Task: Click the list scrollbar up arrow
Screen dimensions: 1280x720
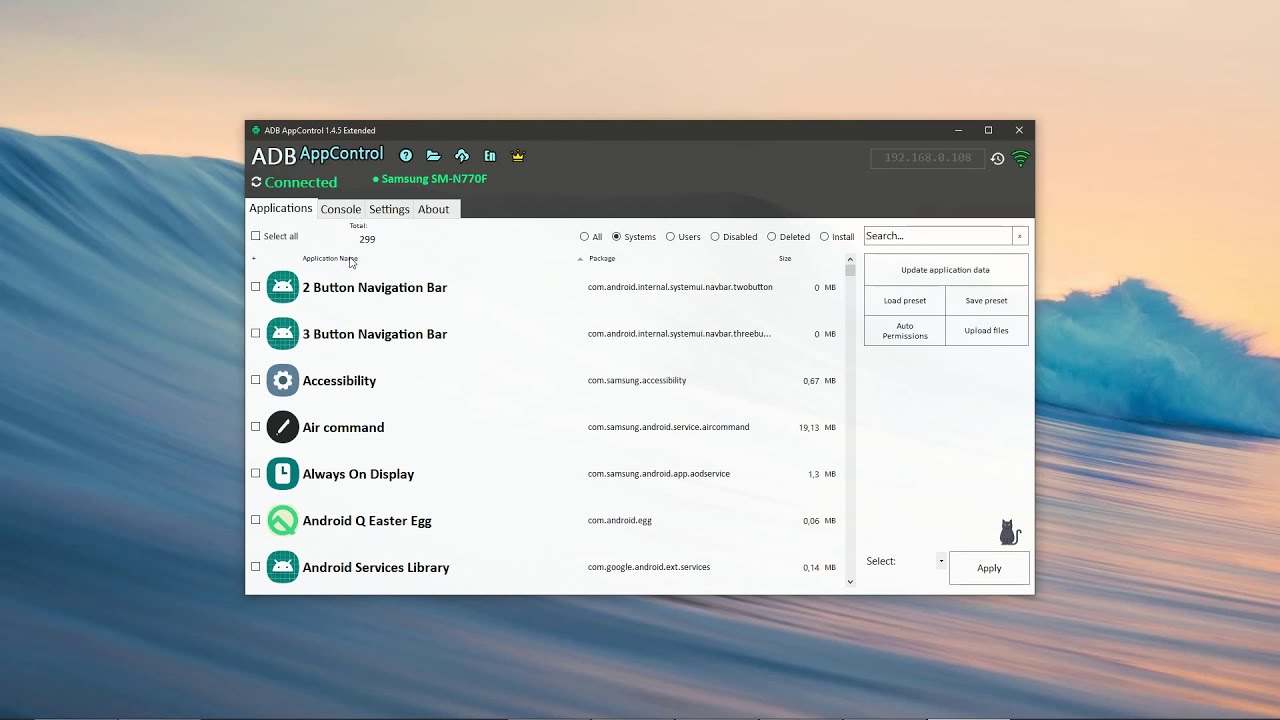Action: [x=850, y=258]
